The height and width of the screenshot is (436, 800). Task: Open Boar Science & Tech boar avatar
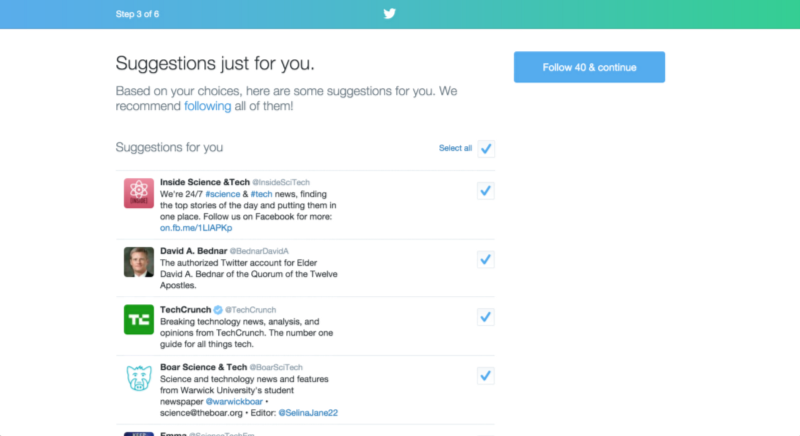139,378
